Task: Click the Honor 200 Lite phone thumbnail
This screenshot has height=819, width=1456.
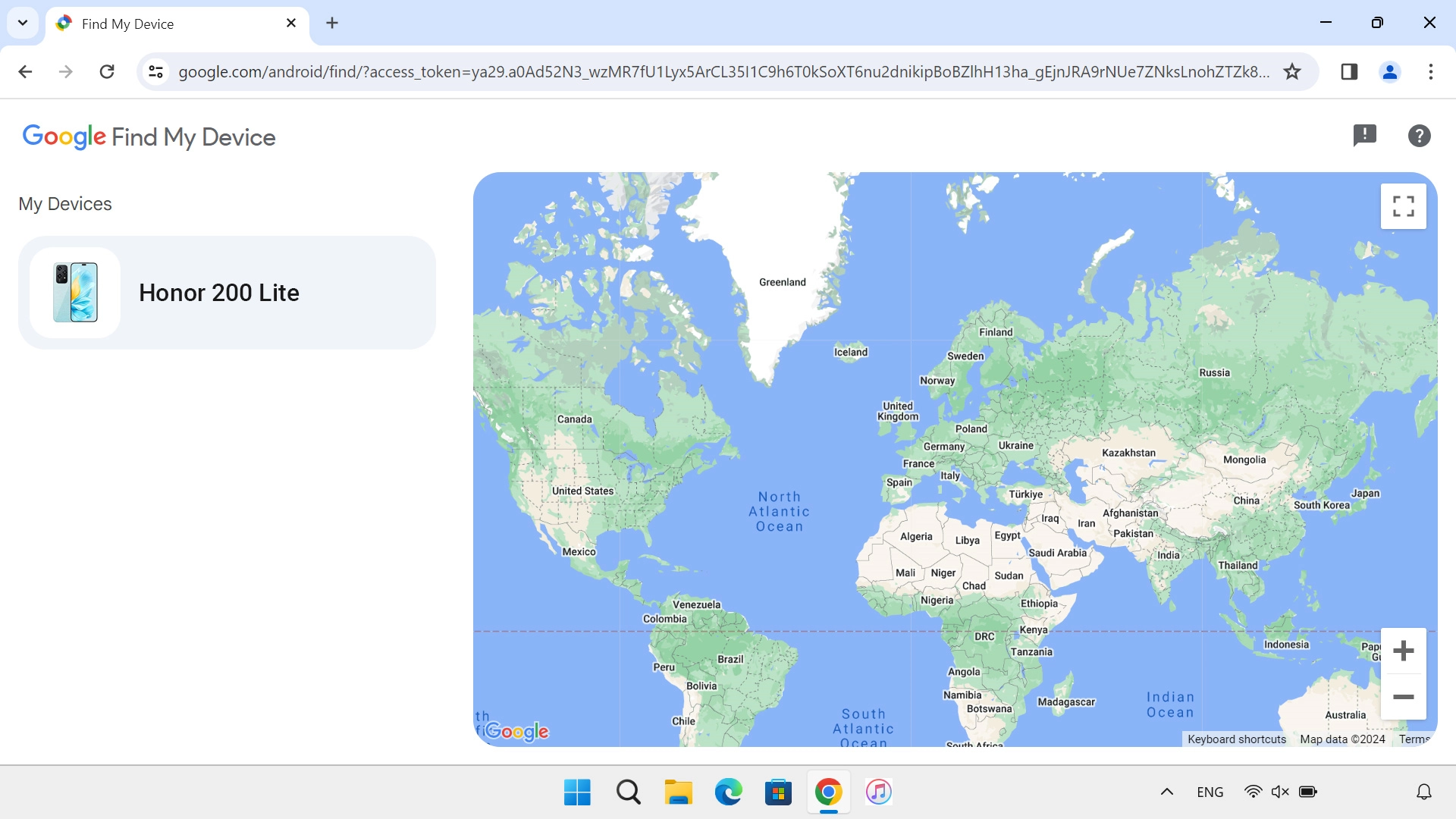Action: [x=75, y=293]
